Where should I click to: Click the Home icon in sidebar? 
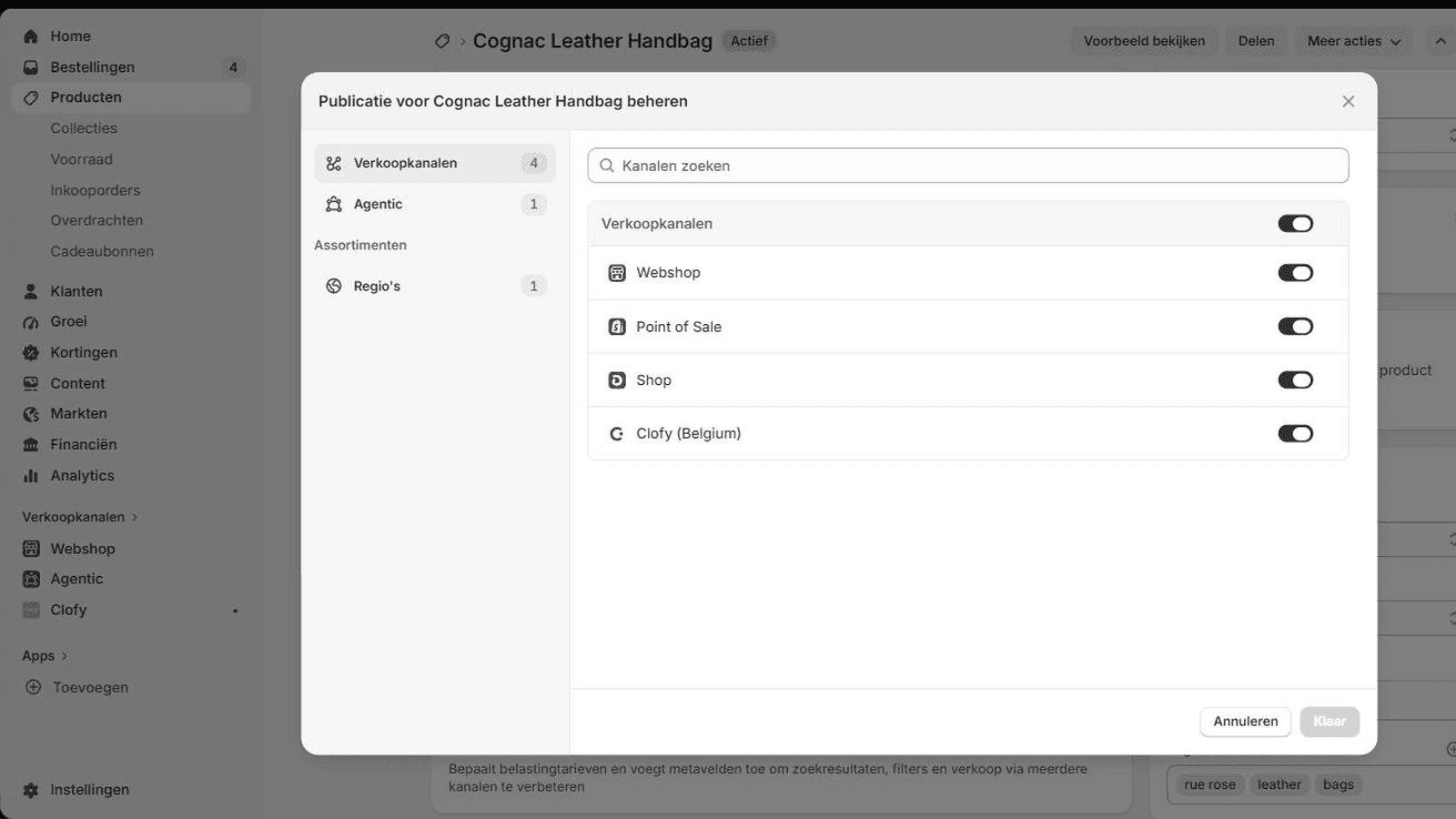click(x=31, y=36)
